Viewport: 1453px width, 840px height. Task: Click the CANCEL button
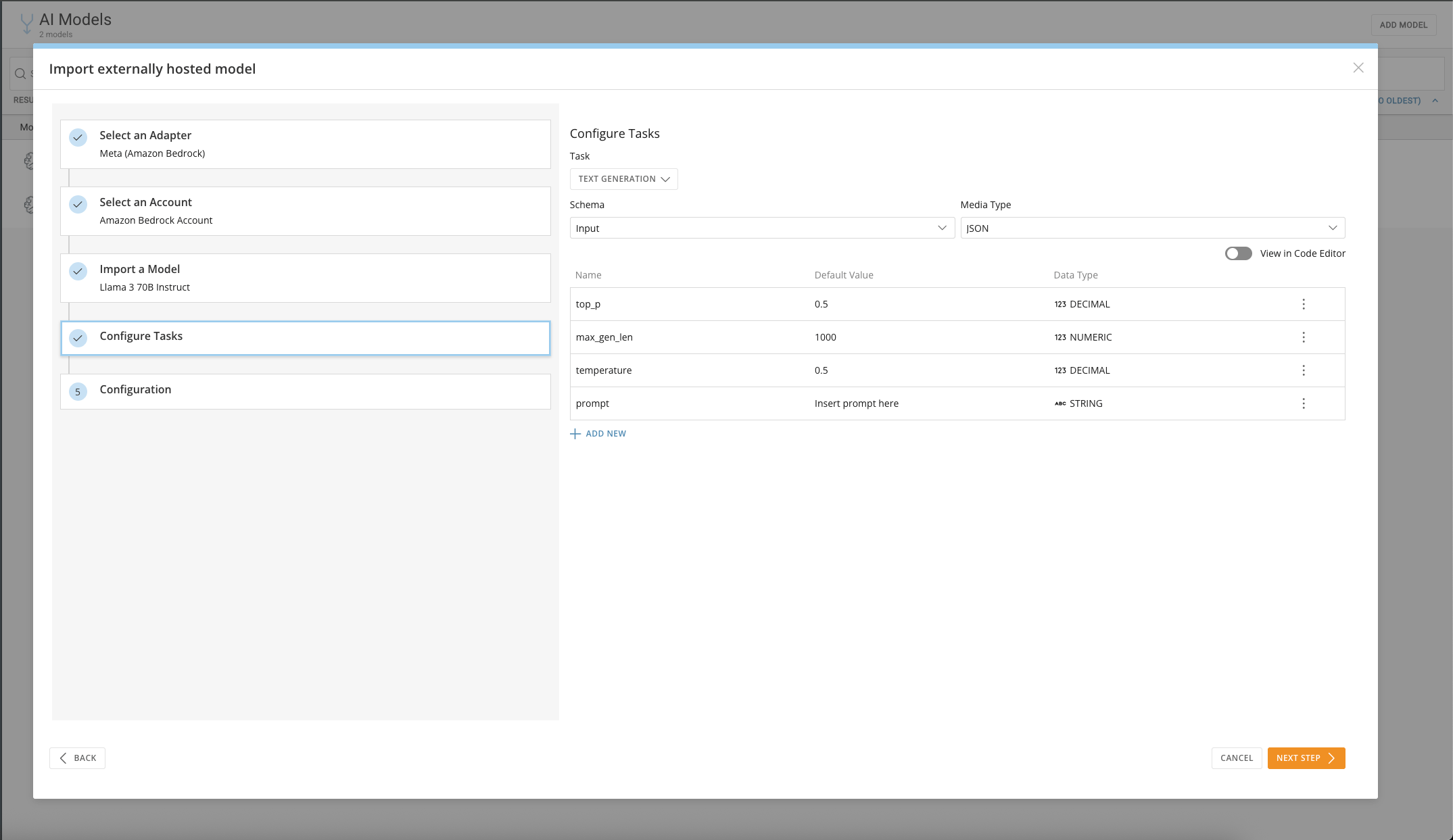pos(1237,758)
